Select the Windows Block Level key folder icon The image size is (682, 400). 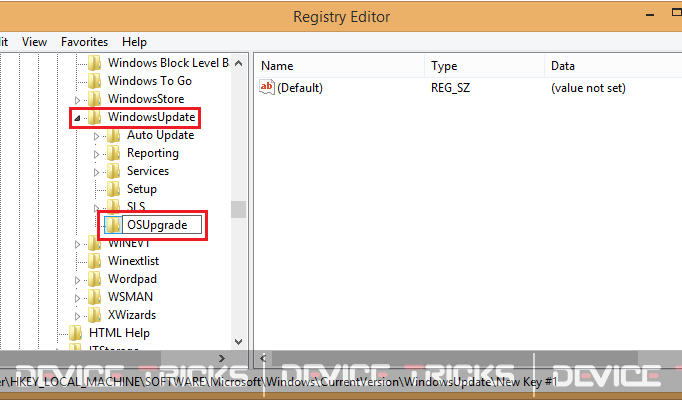tap(94, 63)
